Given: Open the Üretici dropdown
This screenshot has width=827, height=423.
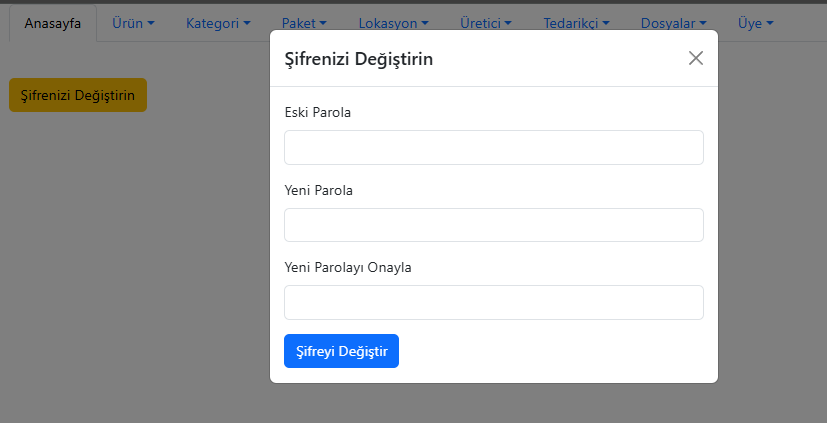Looking at the screenshot, I should click(486, 22).
